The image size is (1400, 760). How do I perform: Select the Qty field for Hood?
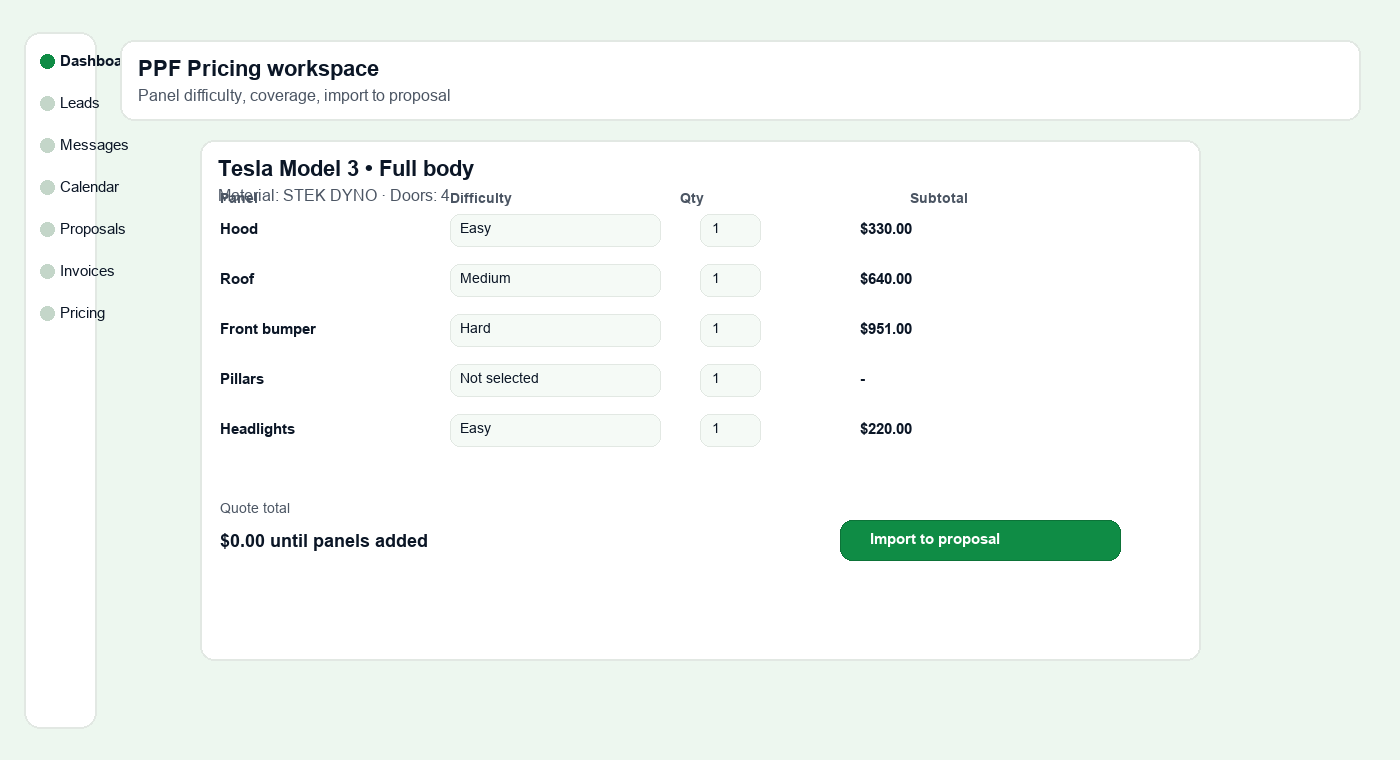(730, 230)
